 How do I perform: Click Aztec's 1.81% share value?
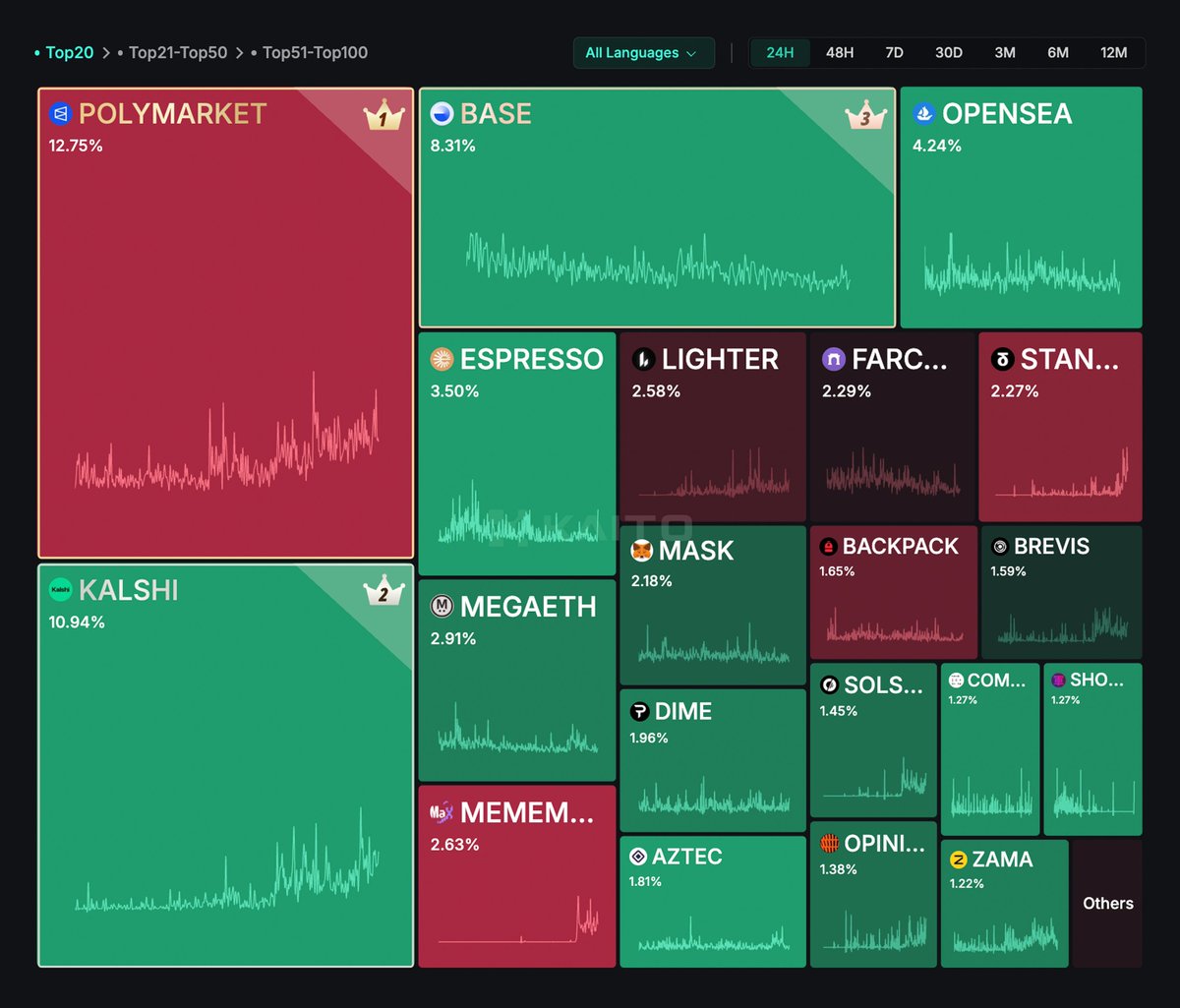(x=645, y=882)
